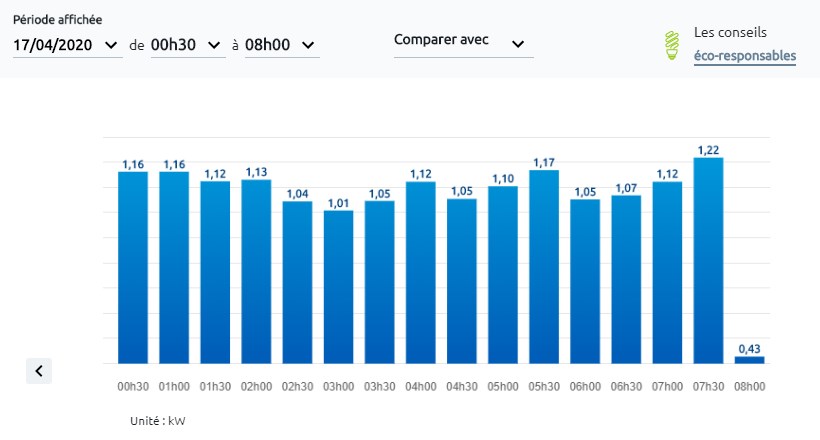This screenshot has height=440, width=820.
Task: Click the Période affichée label
Action: click(58, 20)
